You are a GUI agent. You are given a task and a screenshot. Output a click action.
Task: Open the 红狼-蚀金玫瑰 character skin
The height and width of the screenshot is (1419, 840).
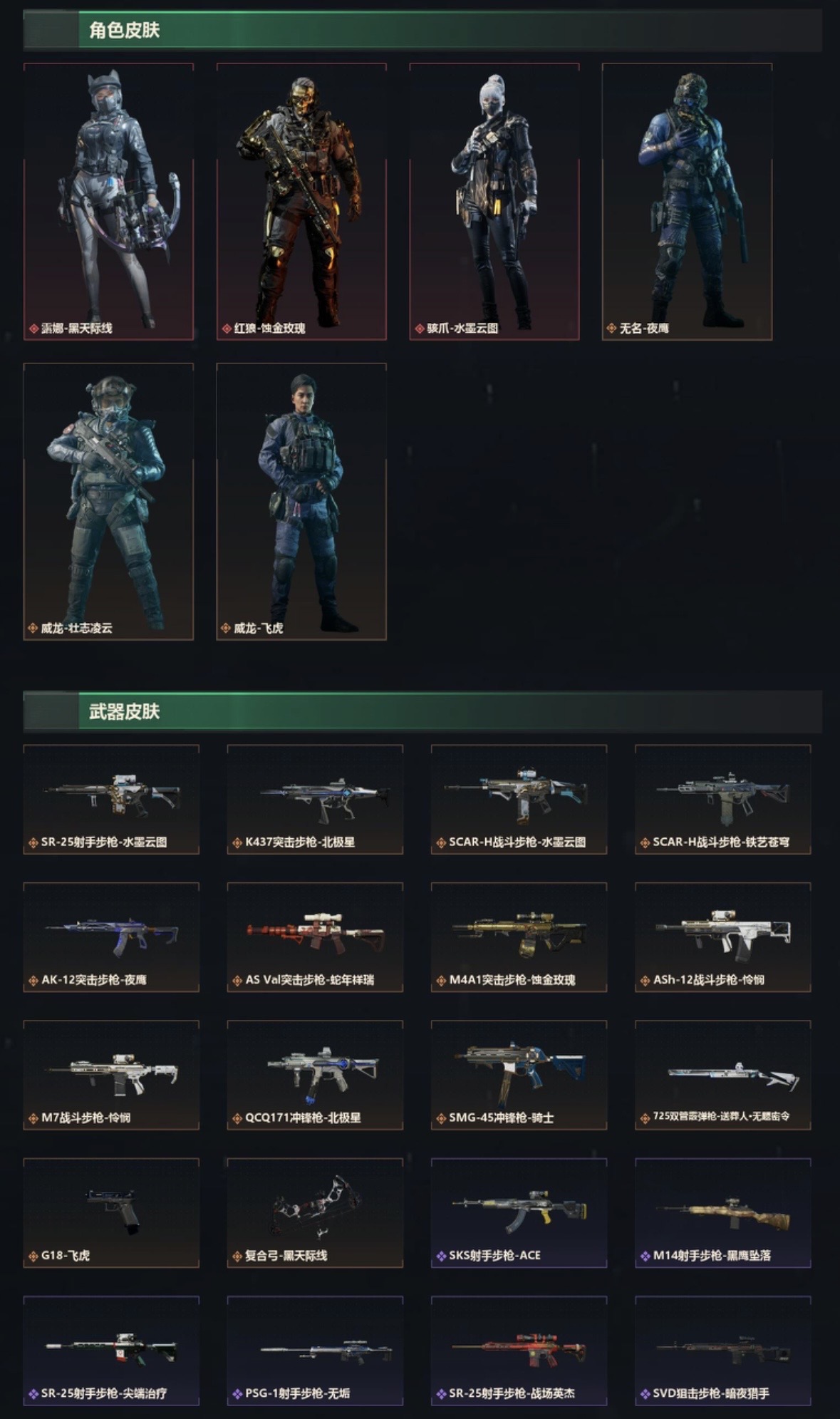click(301, 202)
